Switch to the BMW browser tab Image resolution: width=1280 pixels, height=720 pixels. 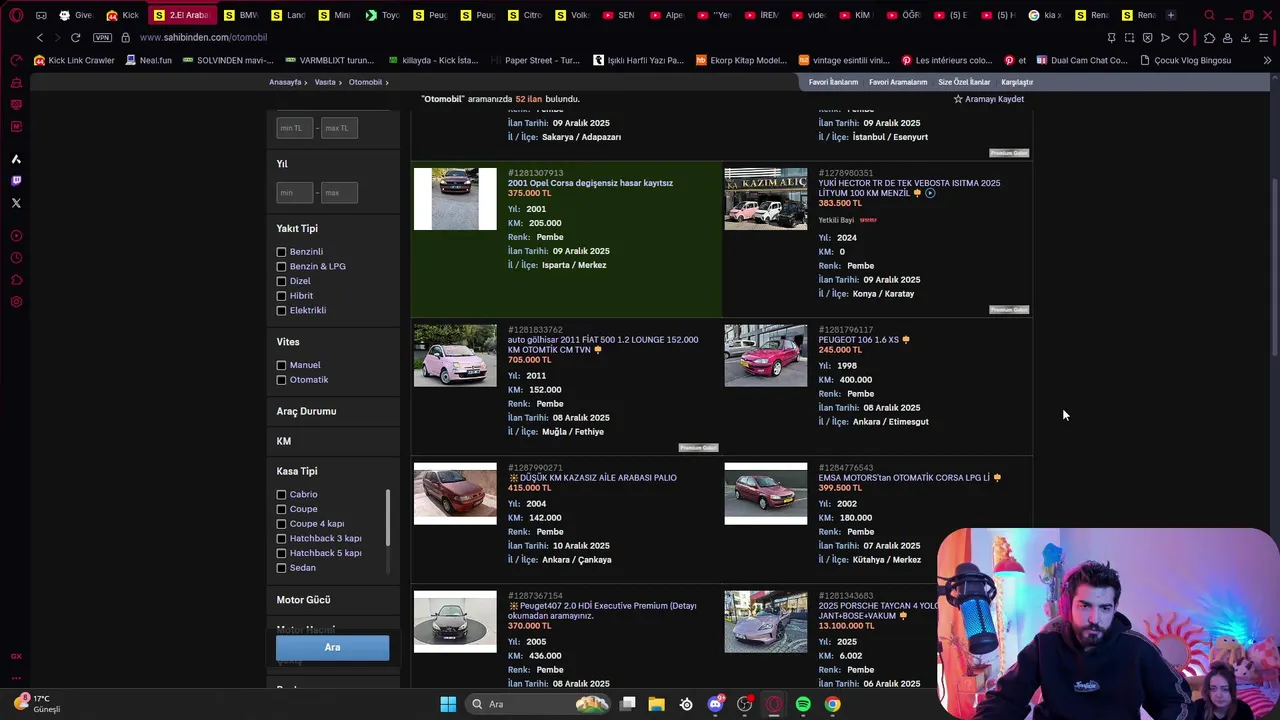pyautogui.click(x=241, y=15)
